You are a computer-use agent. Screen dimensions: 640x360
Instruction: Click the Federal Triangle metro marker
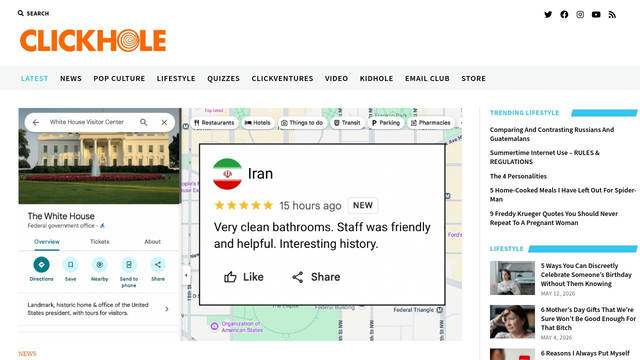[440, 310]
